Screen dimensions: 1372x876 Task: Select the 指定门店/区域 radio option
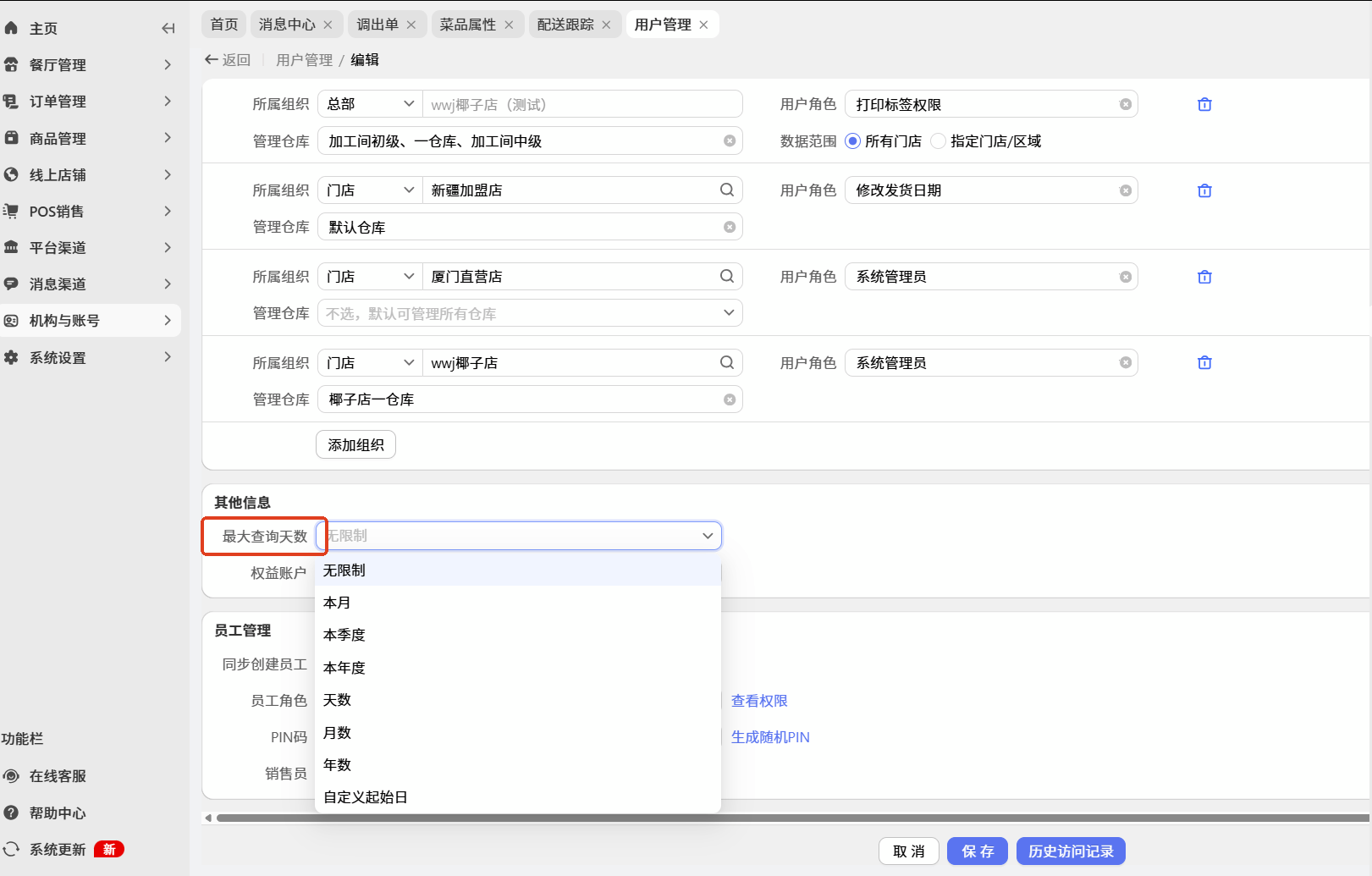pyautogui.click(x=938, y=141)
